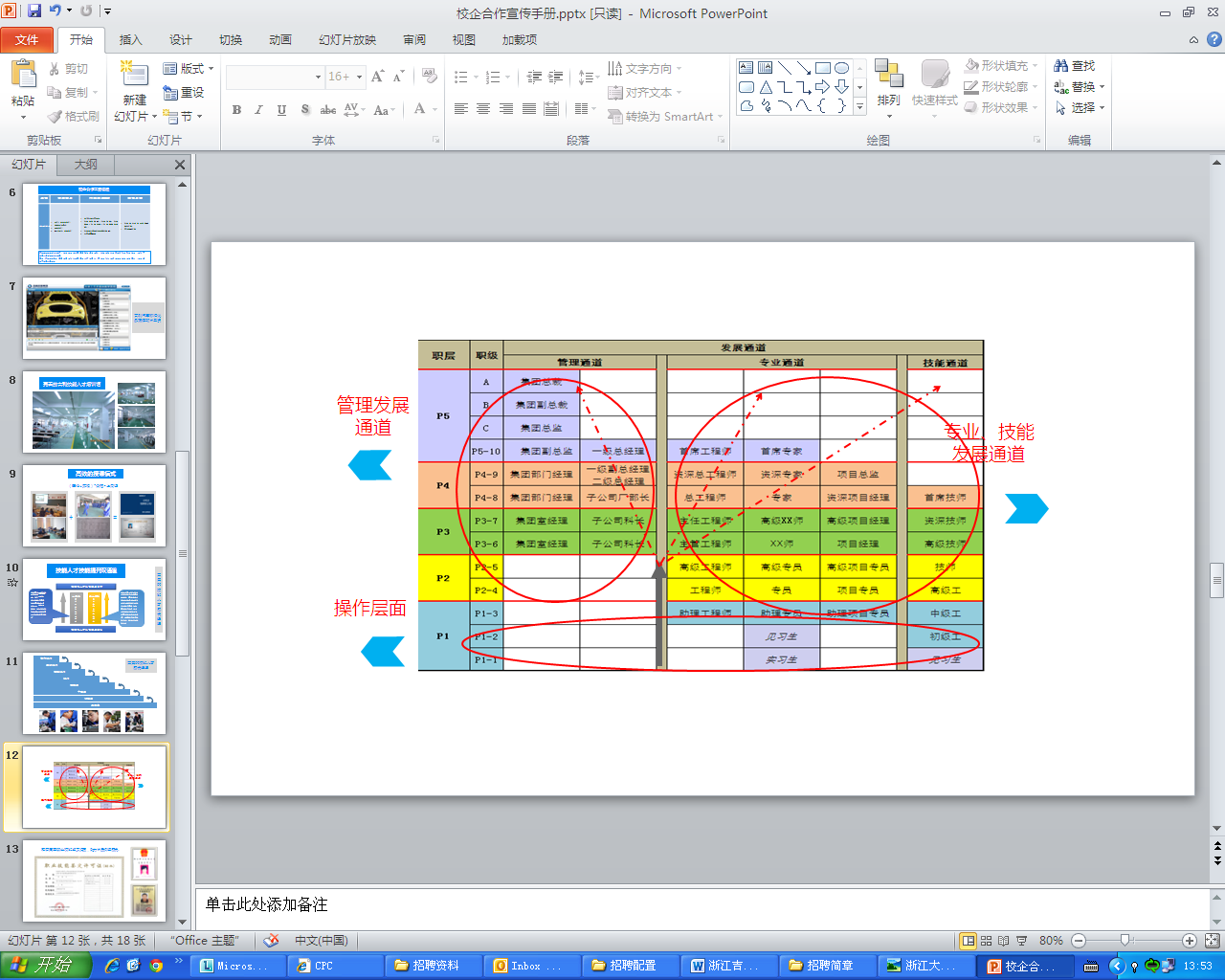Click the 重设 (Reset) button

point(184,92)
